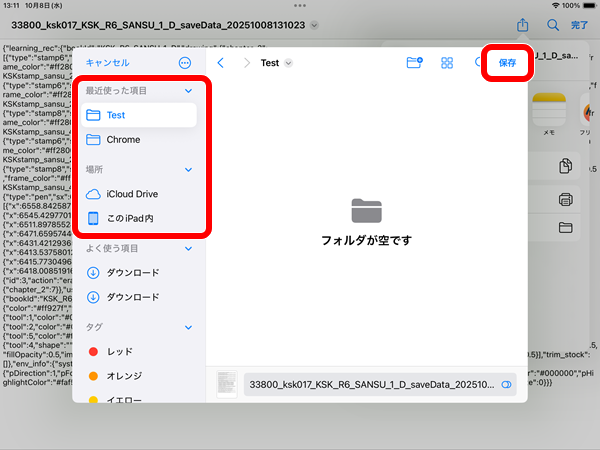Open the more options ellipsis menu
Screen dimensions: 600x450
185,63
